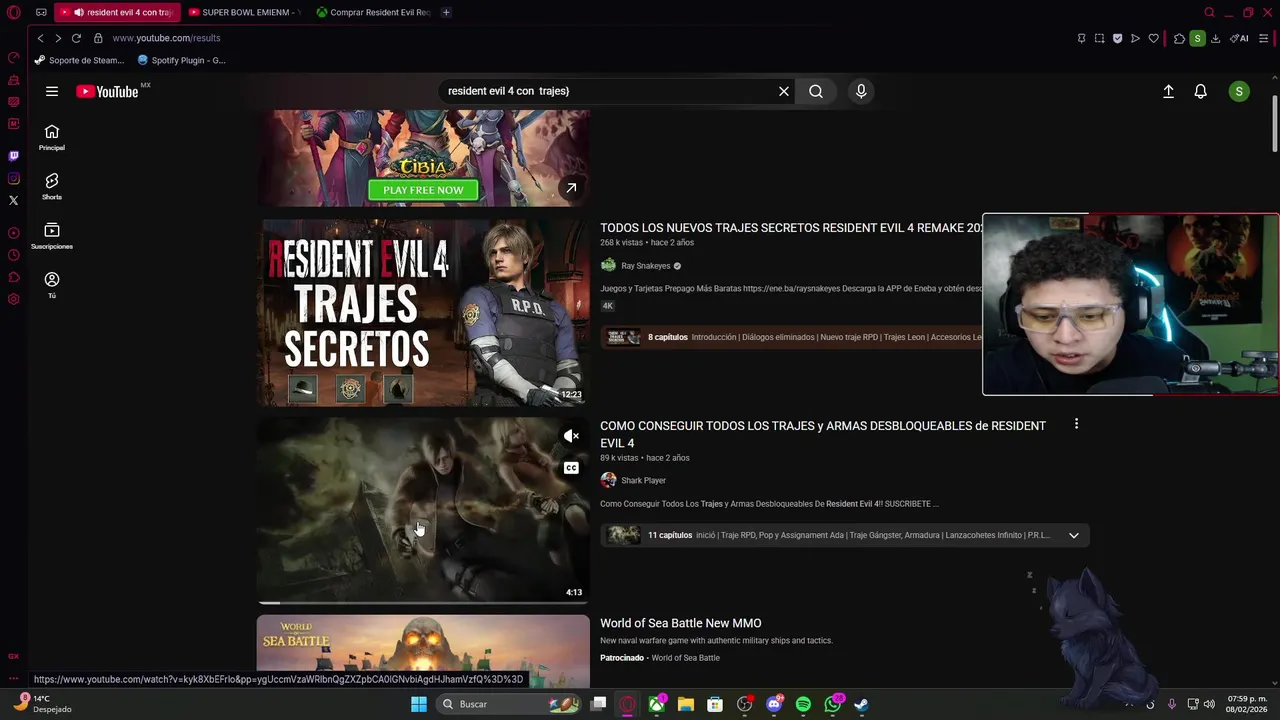Open the extensions cube icon
This screenshot has width=1280, height=720.
click(x=1179, y=38)
